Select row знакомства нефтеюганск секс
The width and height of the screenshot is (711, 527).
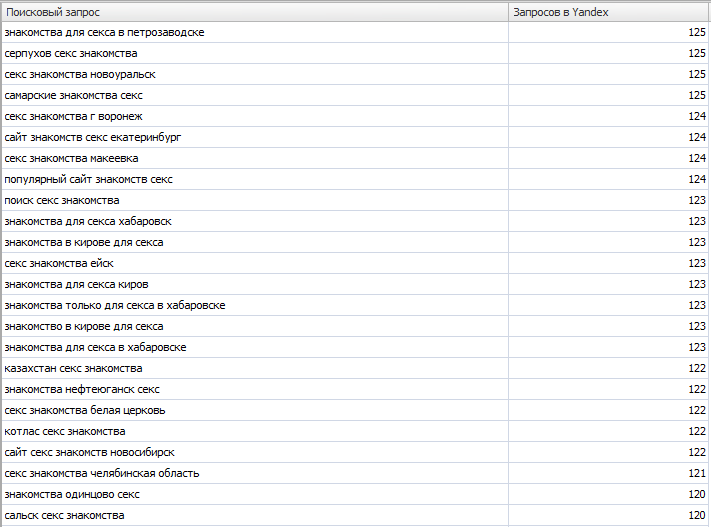coord(355,389)
